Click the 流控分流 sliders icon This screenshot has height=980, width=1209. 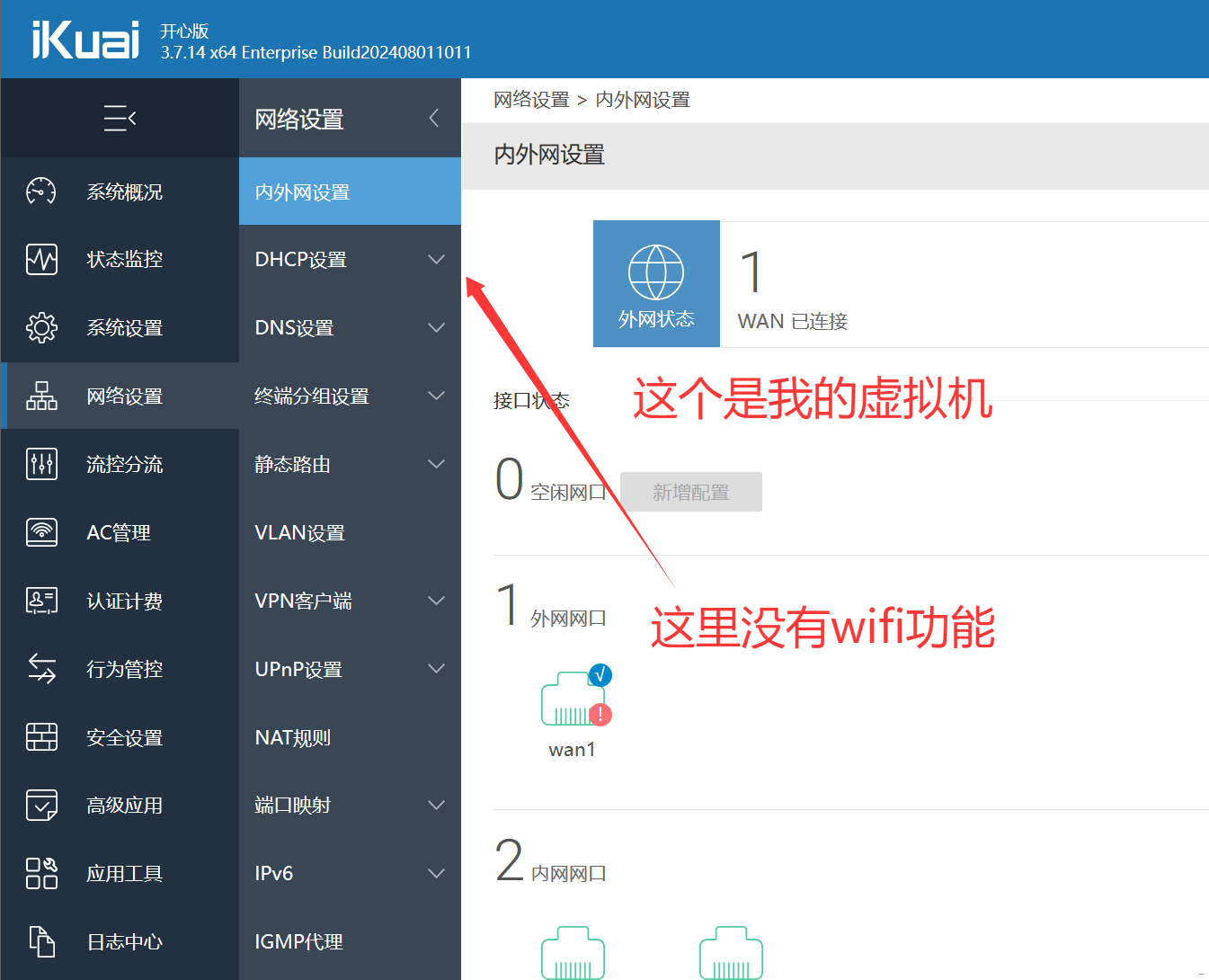point(41,465)
